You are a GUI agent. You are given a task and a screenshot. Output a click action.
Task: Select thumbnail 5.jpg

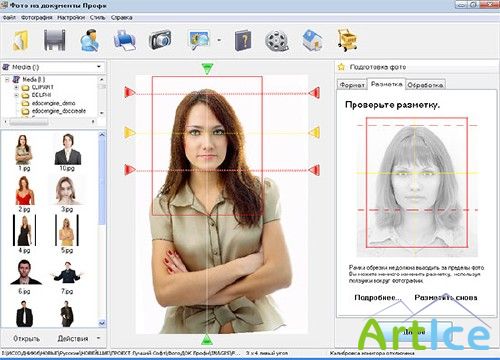point(67,234)
